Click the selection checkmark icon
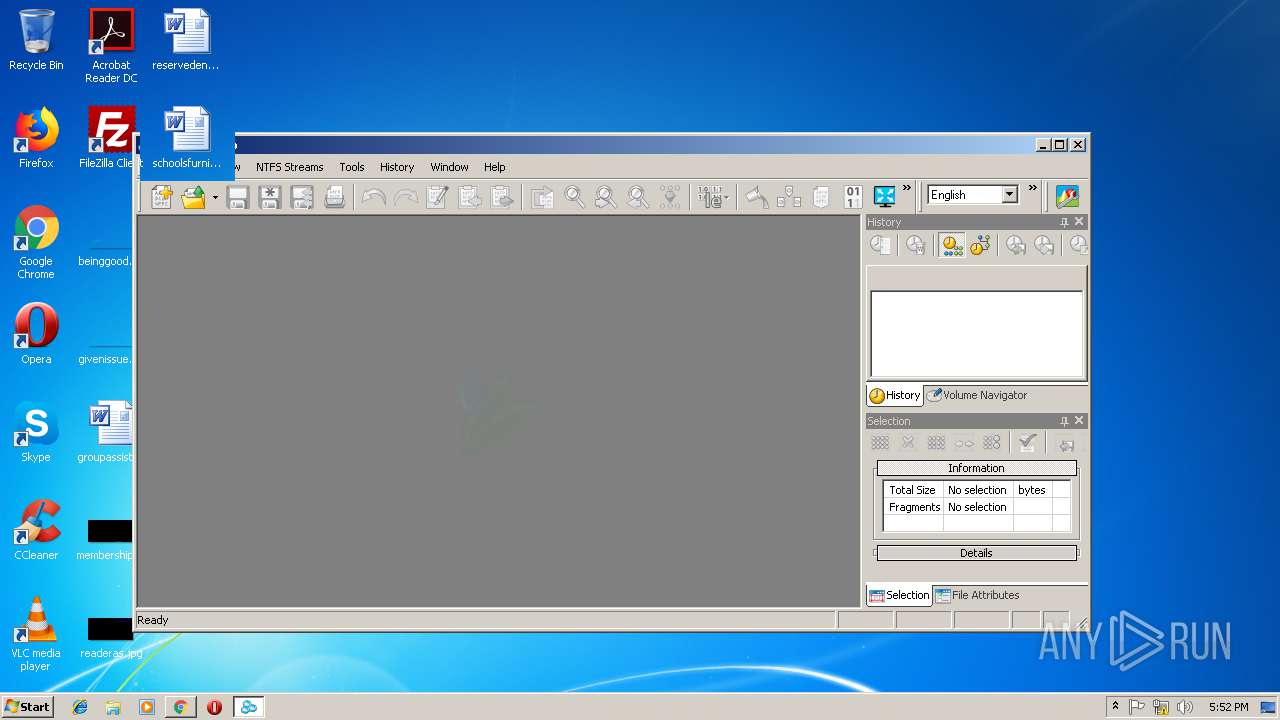This screenshot has width=1280, height=720. [x=1027, y=443]
